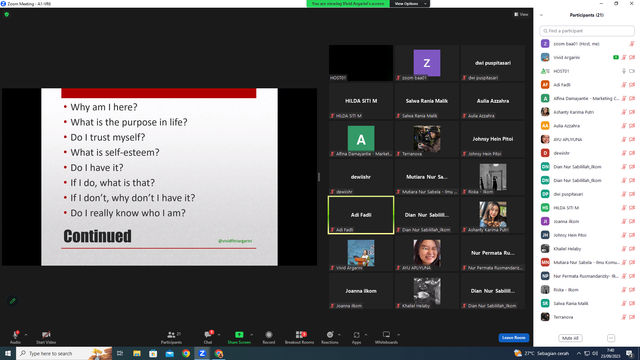Toggle microphone icon for HOST01 in list

tap(624, 71)
